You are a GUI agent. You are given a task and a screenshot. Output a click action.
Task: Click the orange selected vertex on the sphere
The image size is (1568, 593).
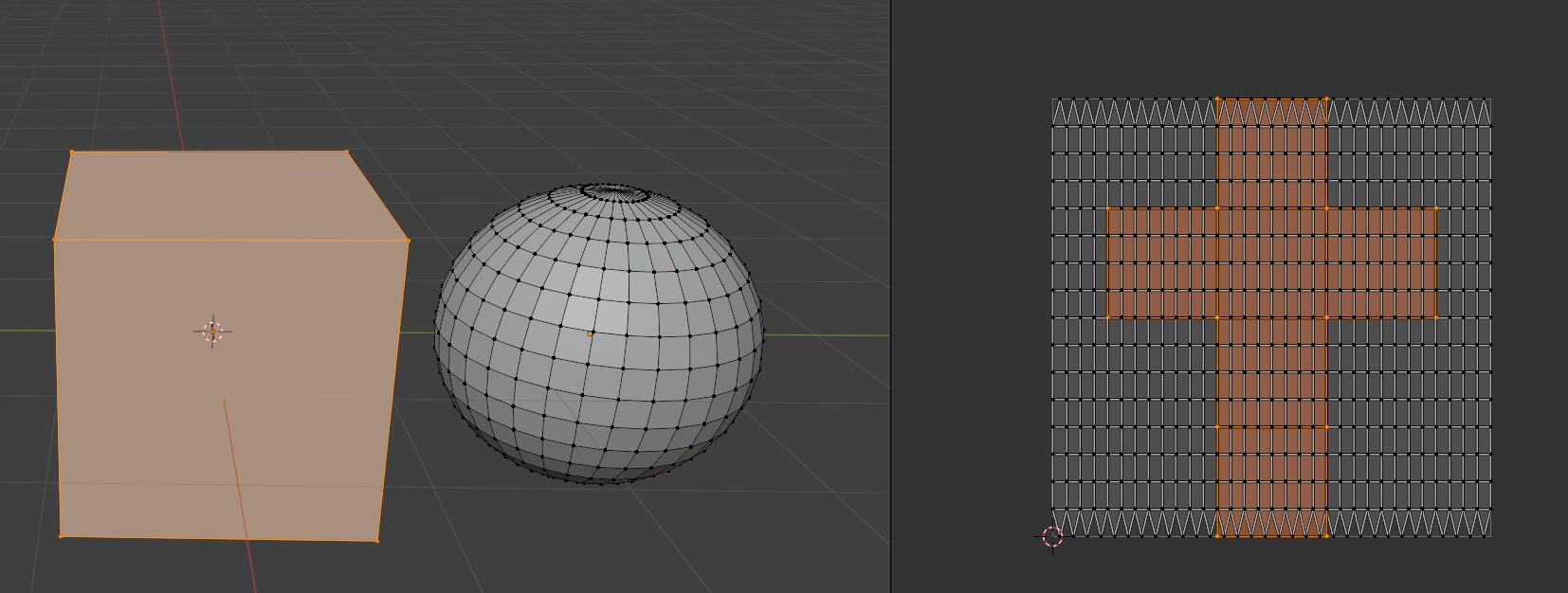click(x=590, y=333)
